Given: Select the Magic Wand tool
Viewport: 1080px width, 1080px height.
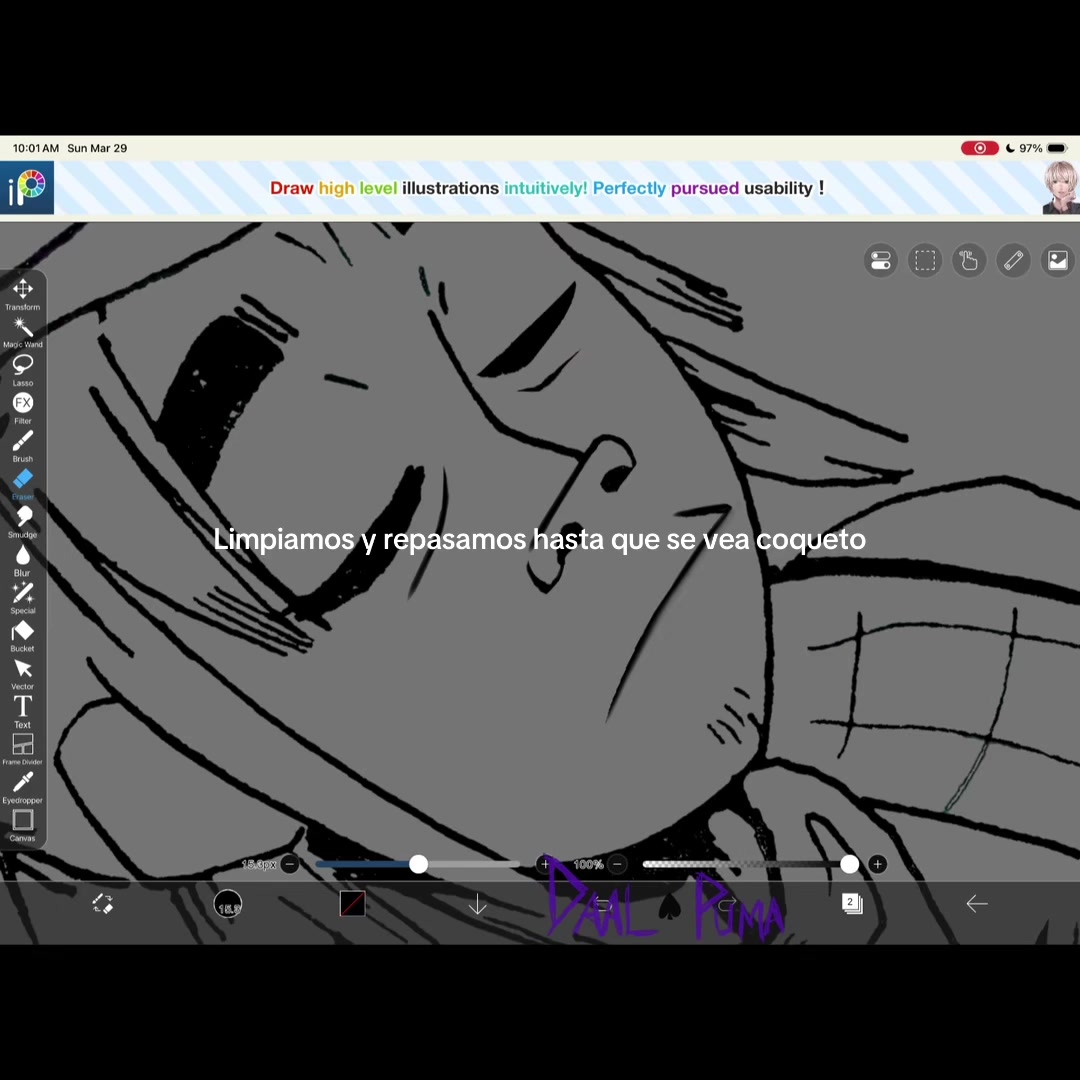Looking at the screenshot, I should [x=23, y=333].
